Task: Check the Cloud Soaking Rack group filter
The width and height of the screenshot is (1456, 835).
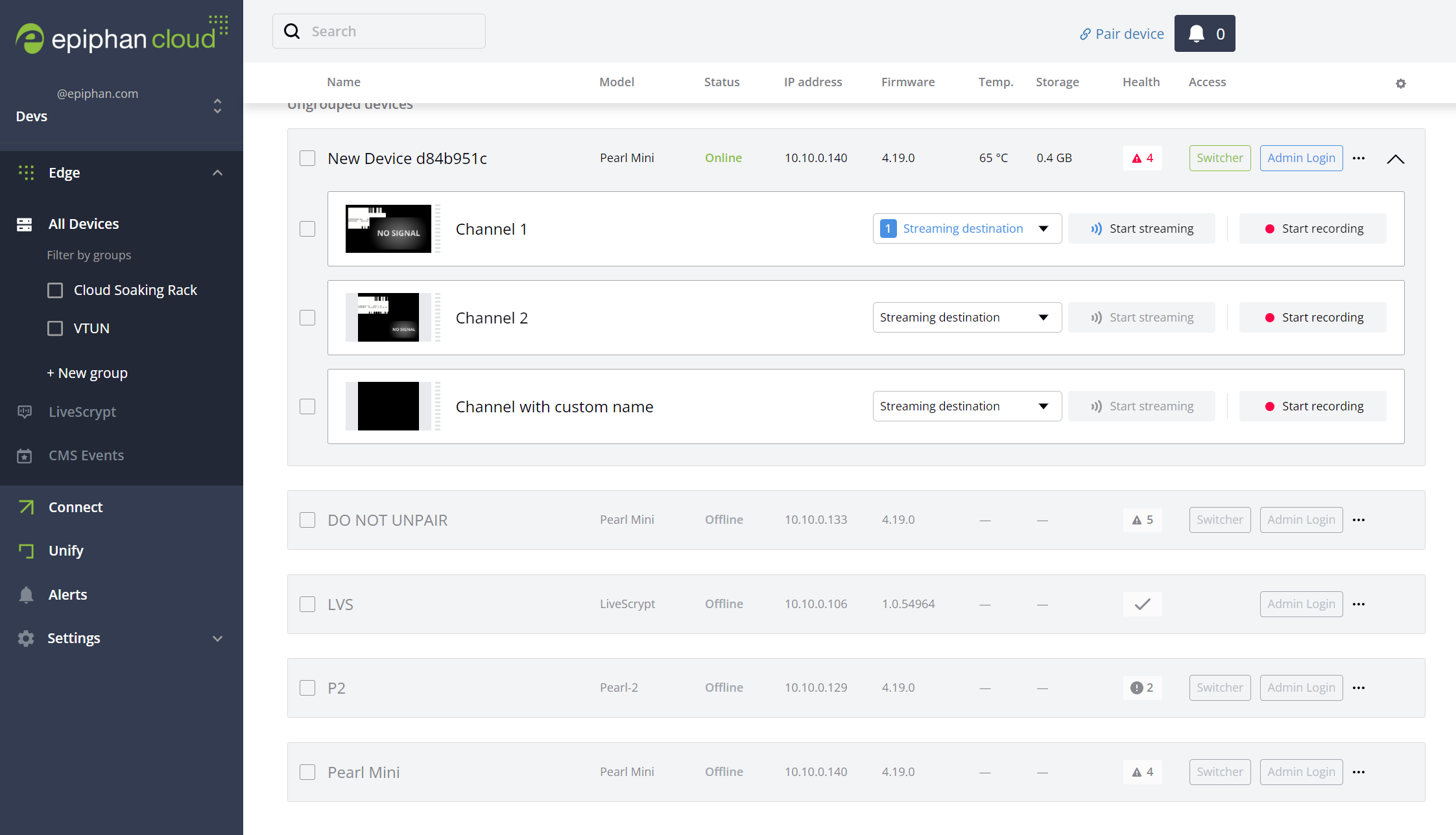Action: click(x=55, y=290)
